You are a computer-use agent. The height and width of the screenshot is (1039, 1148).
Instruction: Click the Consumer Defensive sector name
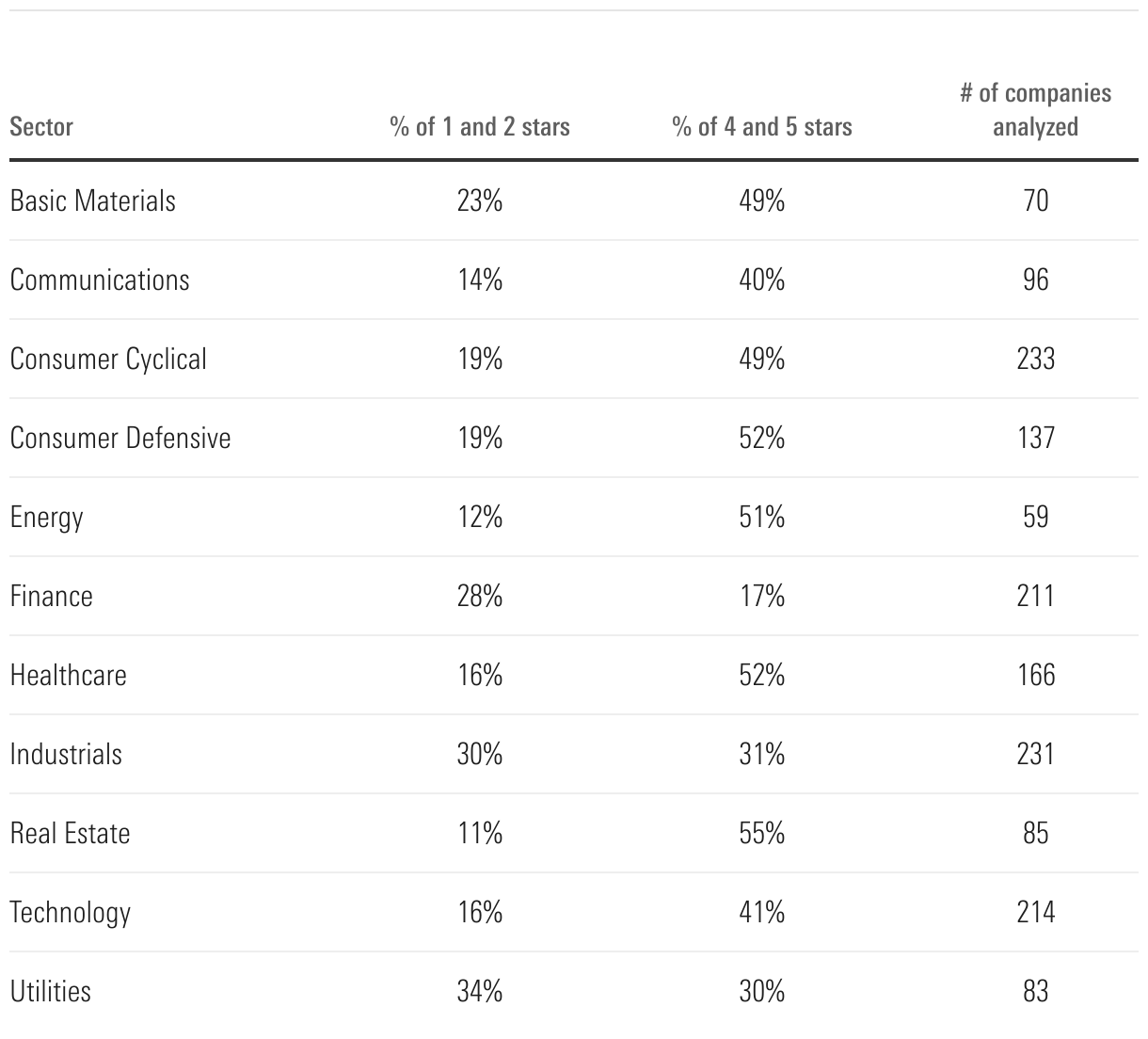[x=120, y=438]
